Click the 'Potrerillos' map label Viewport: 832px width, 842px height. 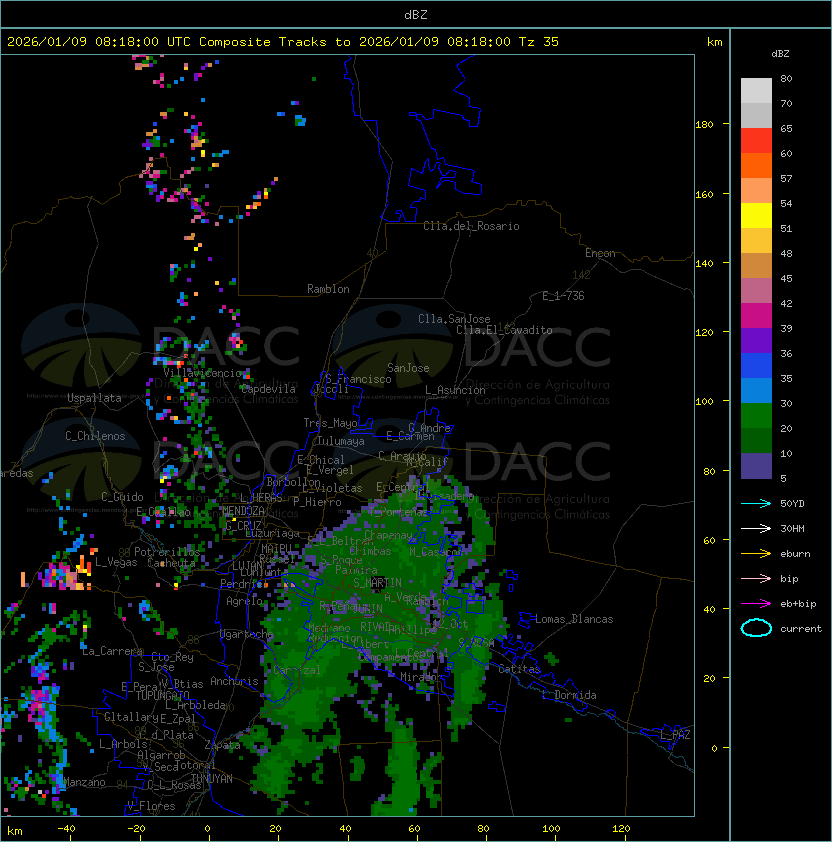[x=167, y=552]
